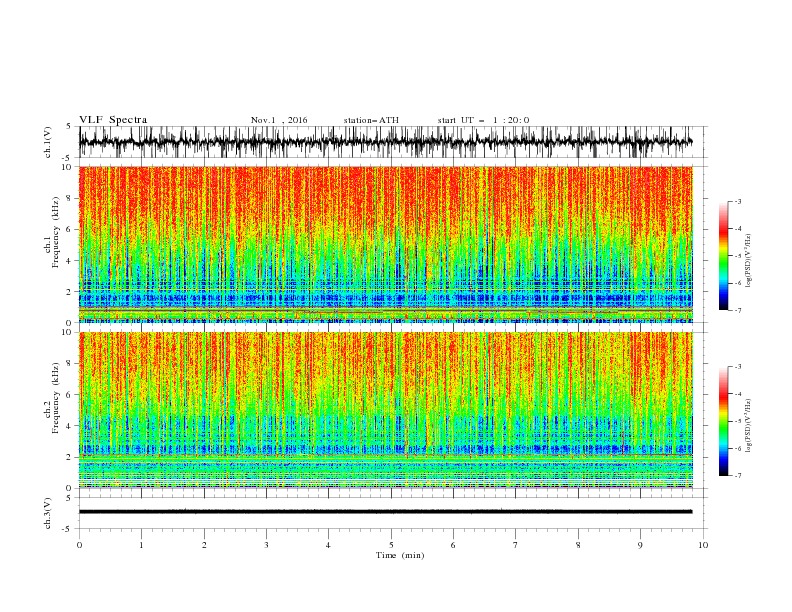Click the "-7" tick on upper color bar
This screenshot has width=792, height=612.
(738, 310)
